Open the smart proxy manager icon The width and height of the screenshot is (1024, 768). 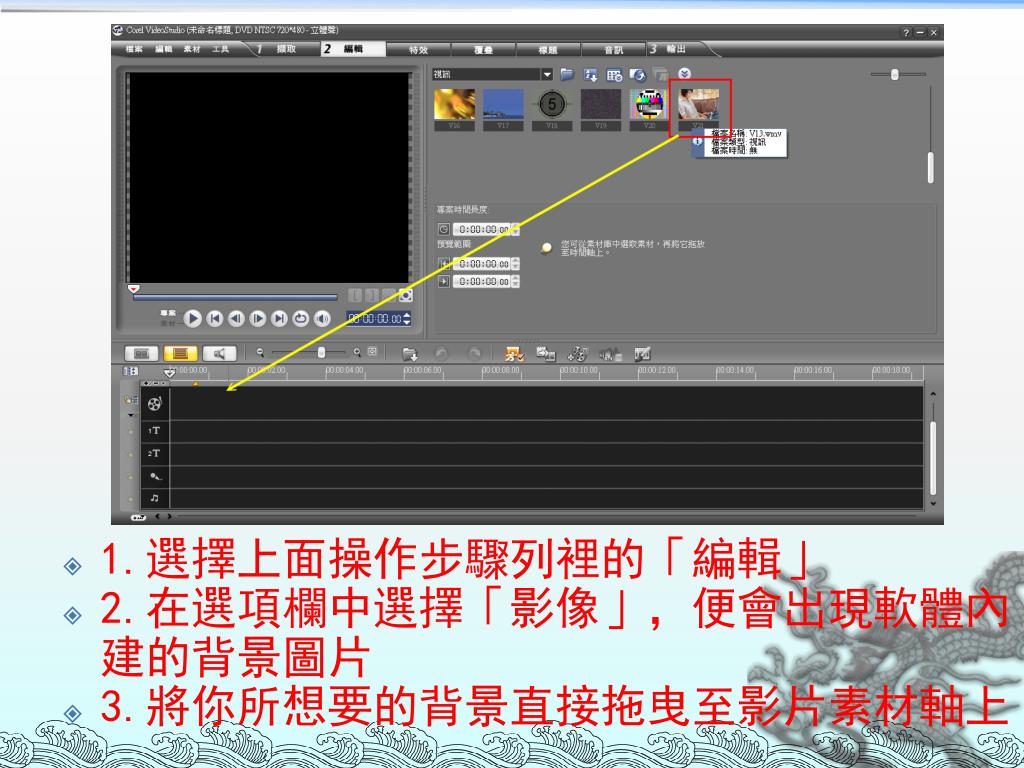(x=514, y=354)
